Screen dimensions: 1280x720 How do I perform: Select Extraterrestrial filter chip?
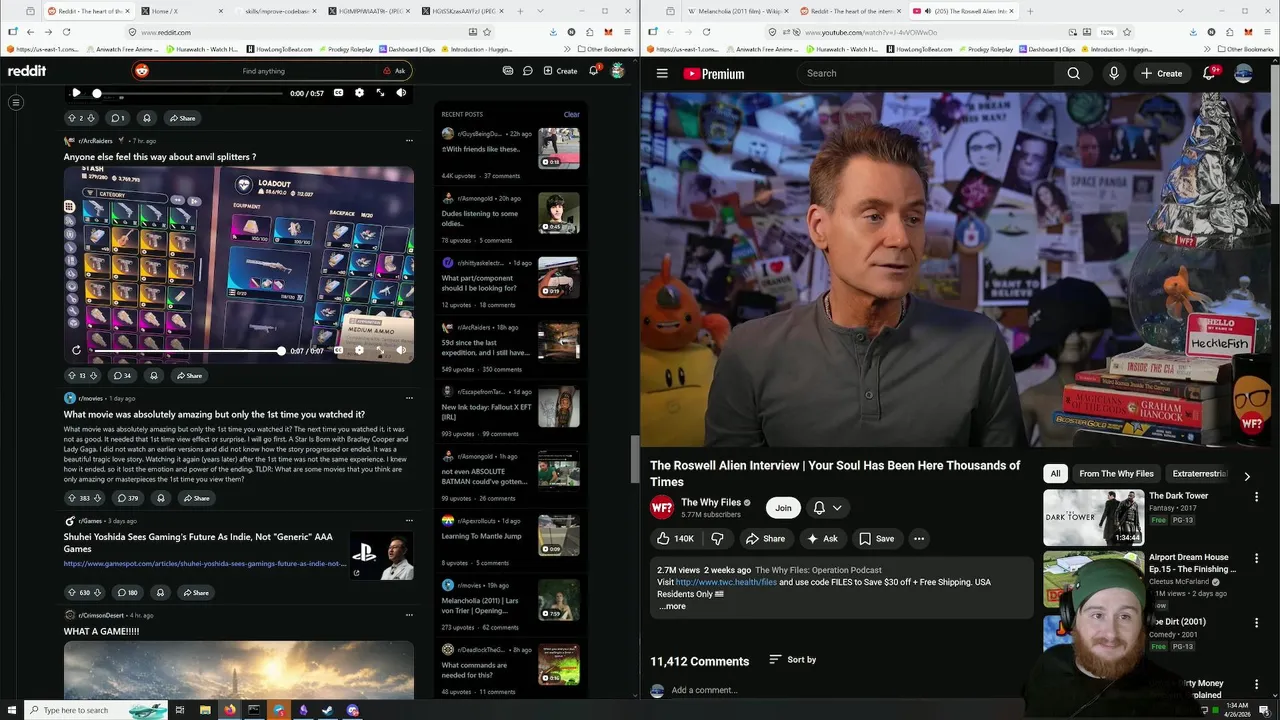pos(1200,473)
